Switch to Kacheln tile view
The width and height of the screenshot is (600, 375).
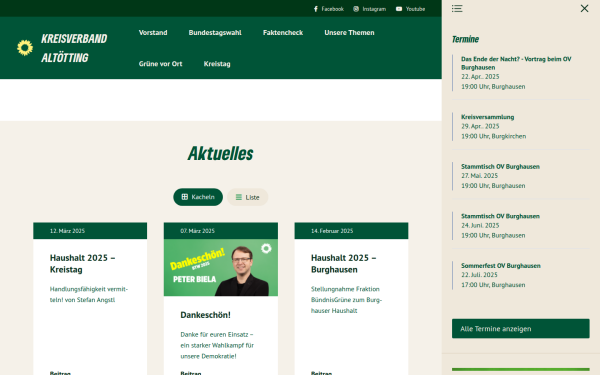(198, 197)
